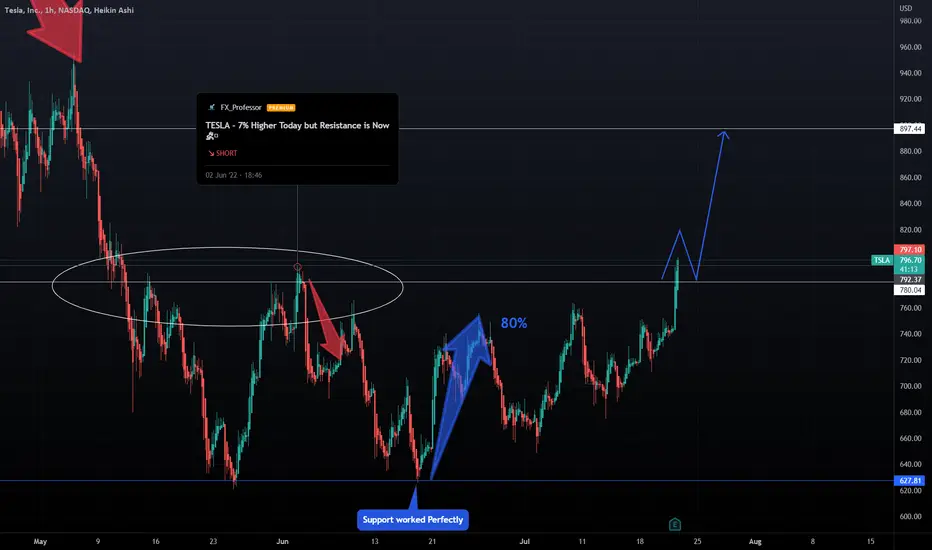Click the '02 Jun '22 · 18:46' timestamp

[x=234, y=175]
